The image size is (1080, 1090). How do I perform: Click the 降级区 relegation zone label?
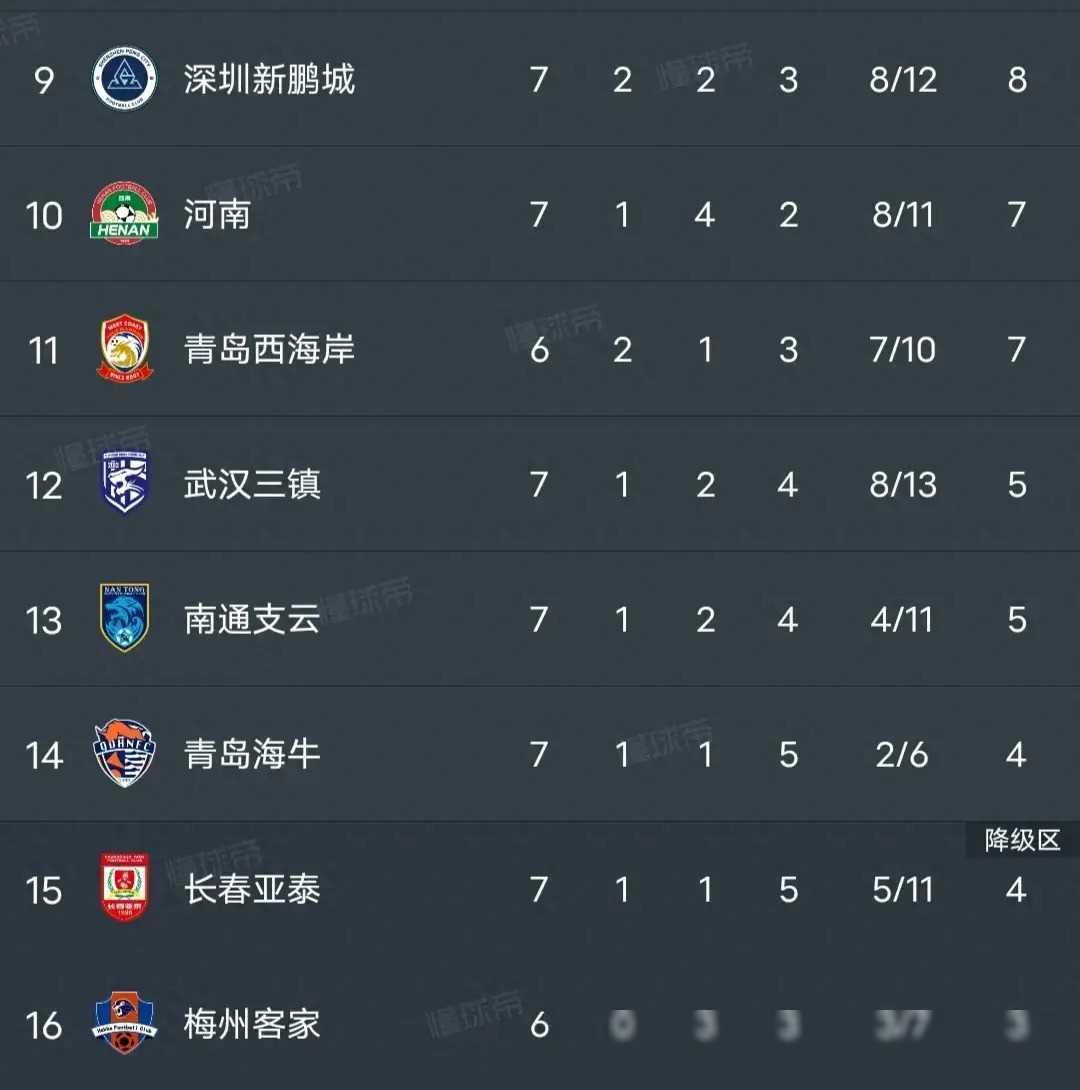click(1022, 840)
